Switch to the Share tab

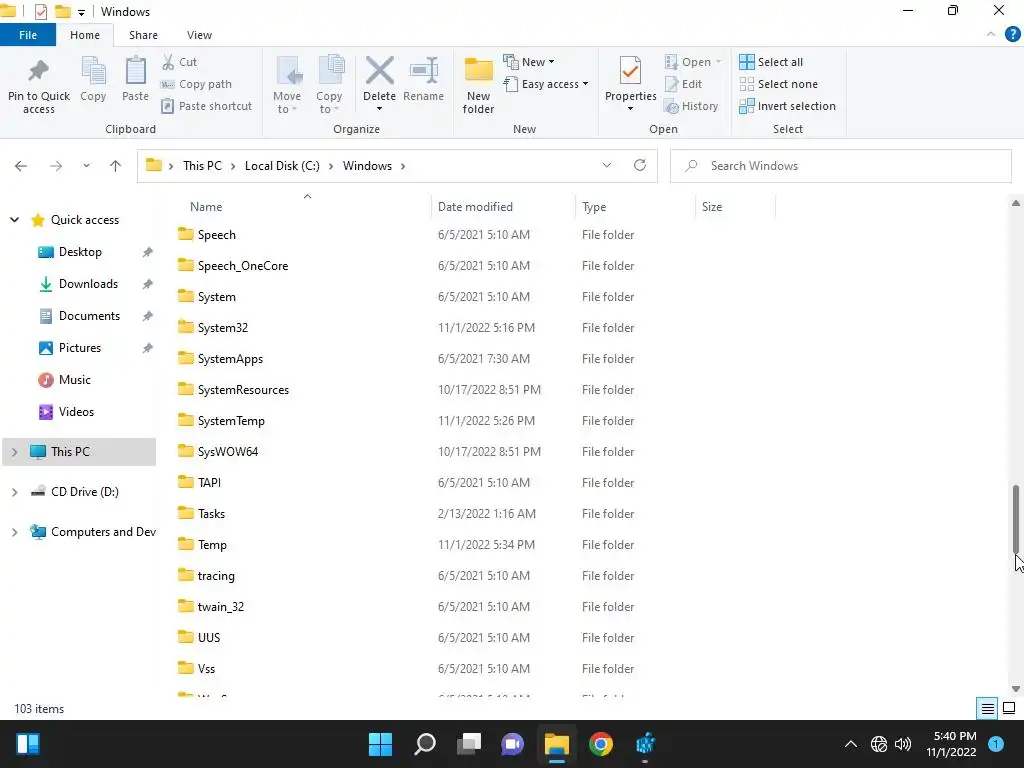coord(143,35)
